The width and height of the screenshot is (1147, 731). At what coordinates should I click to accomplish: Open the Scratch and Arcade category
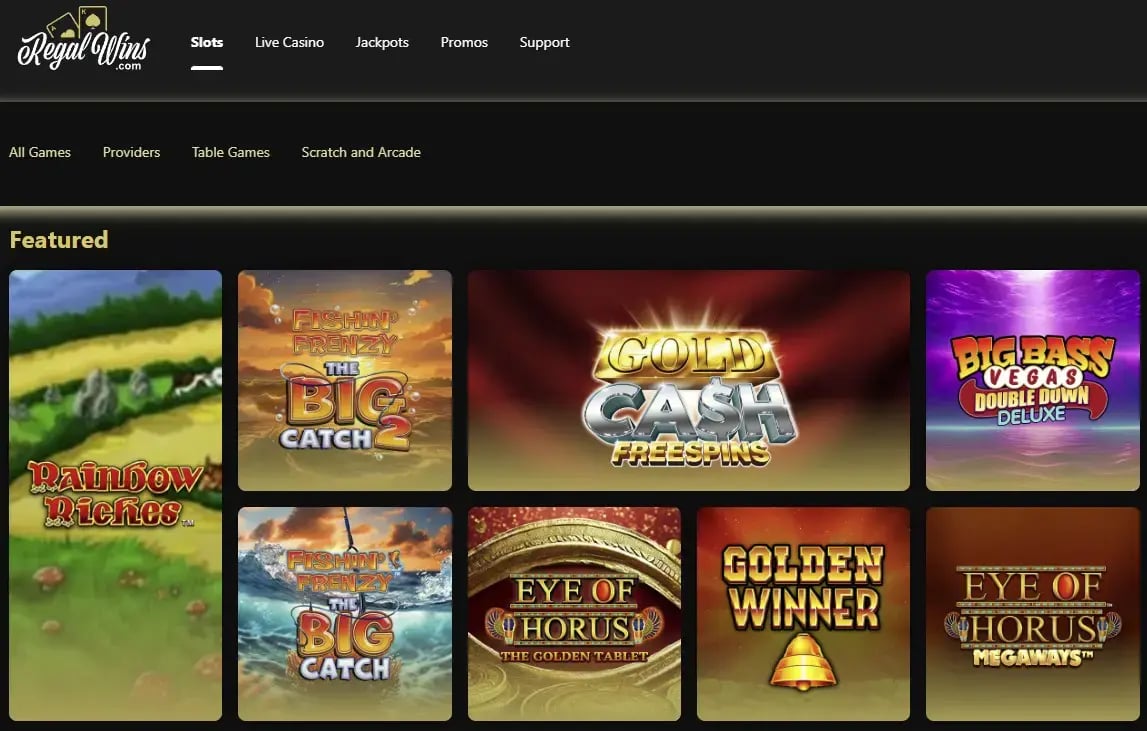point(361,152)
